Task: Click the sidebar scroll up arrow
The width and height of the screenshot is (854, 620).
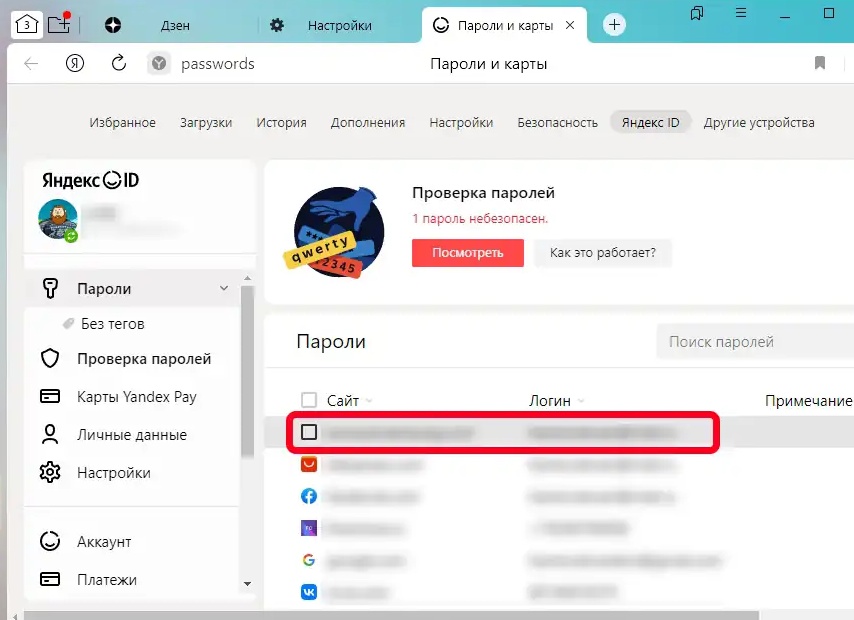Action: tap(247, 278)
